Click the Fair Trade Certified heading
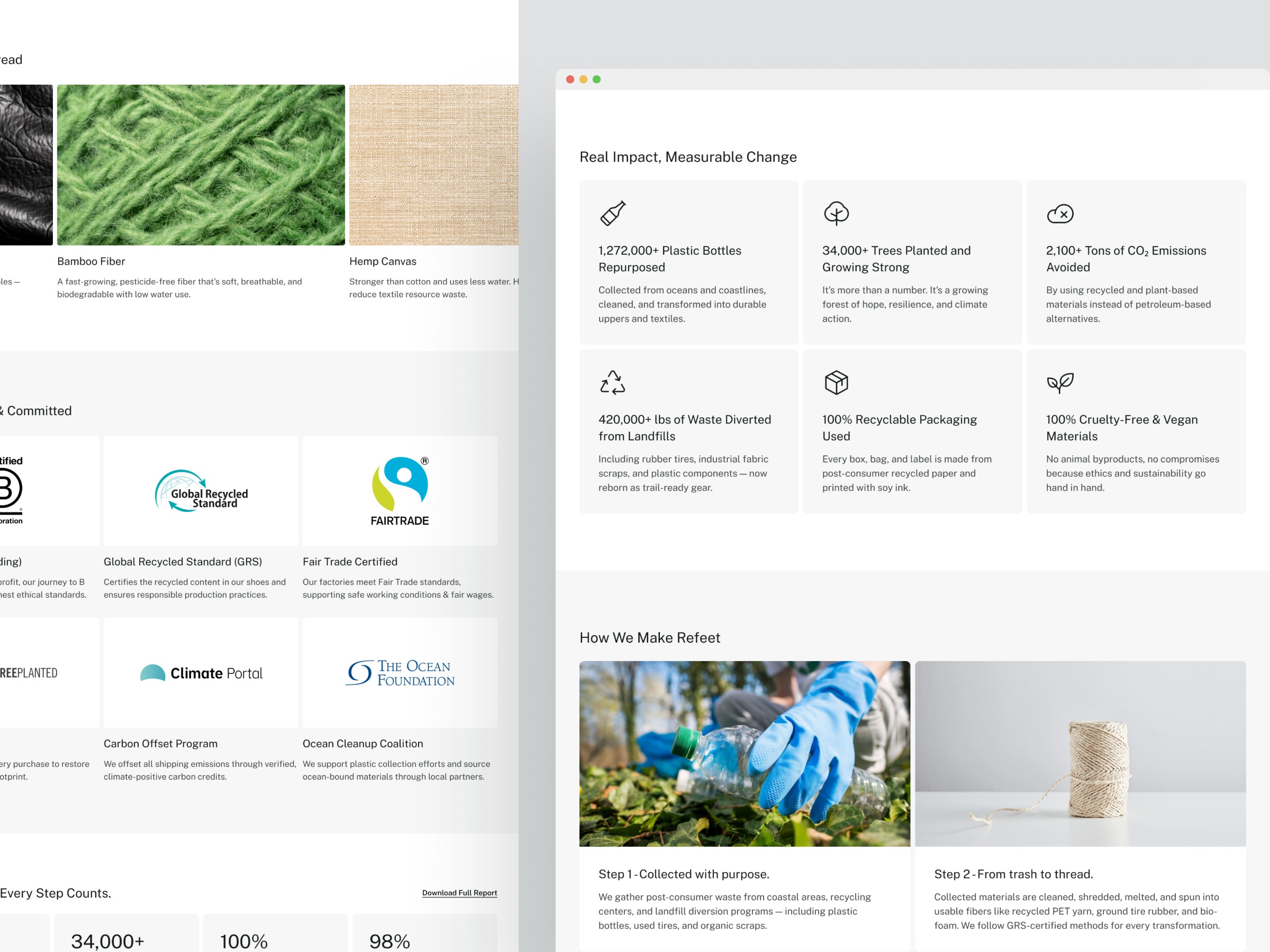The image size is (1270, 952). tap(349, 562)
